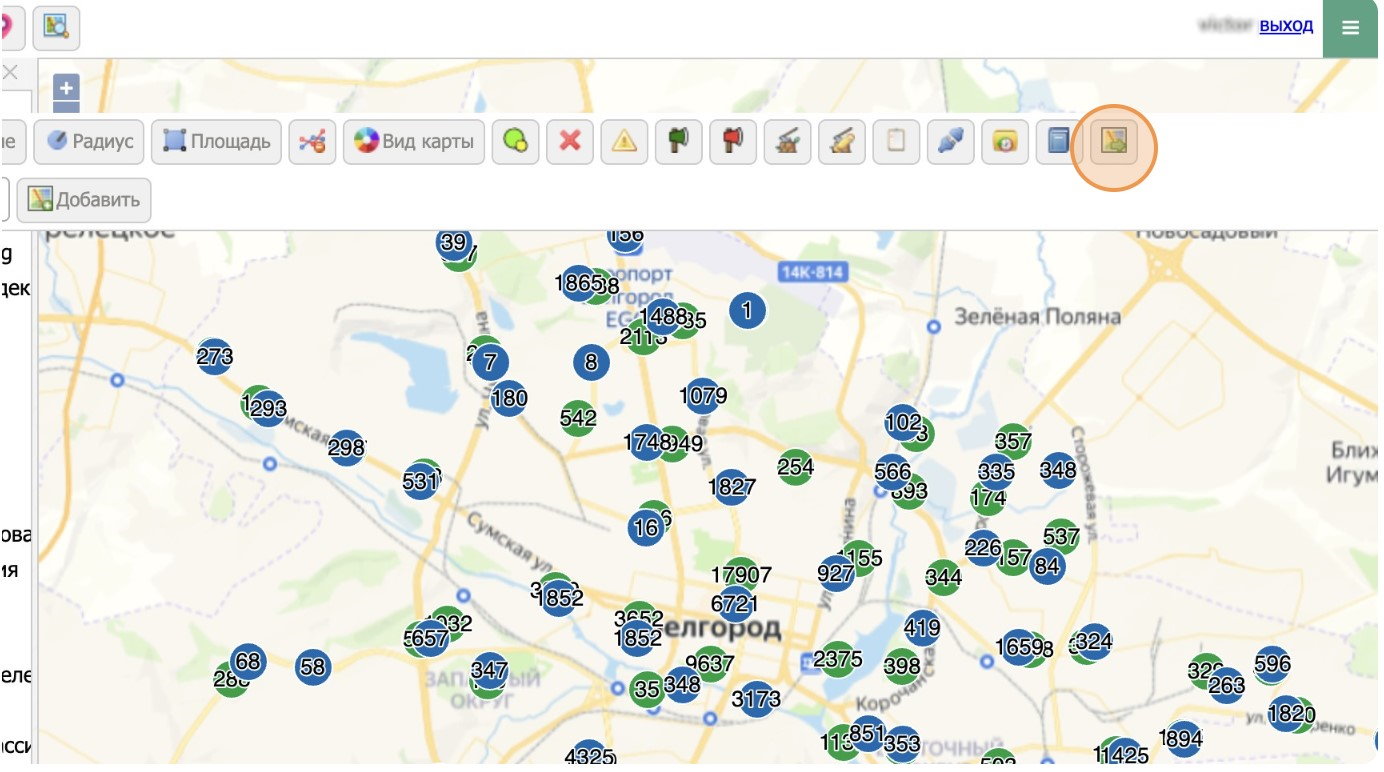
Task: Select blue cluster marker 1820
Action: tap(1288, 714)
